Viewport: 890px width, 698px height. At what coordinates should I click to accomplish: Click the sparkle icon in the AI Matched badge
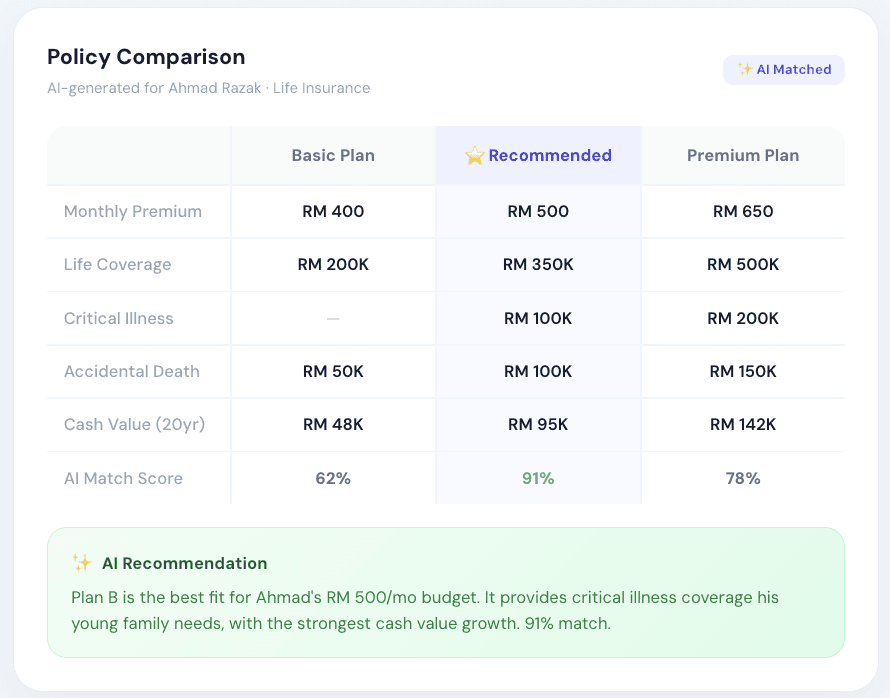[x=745, y=69]
